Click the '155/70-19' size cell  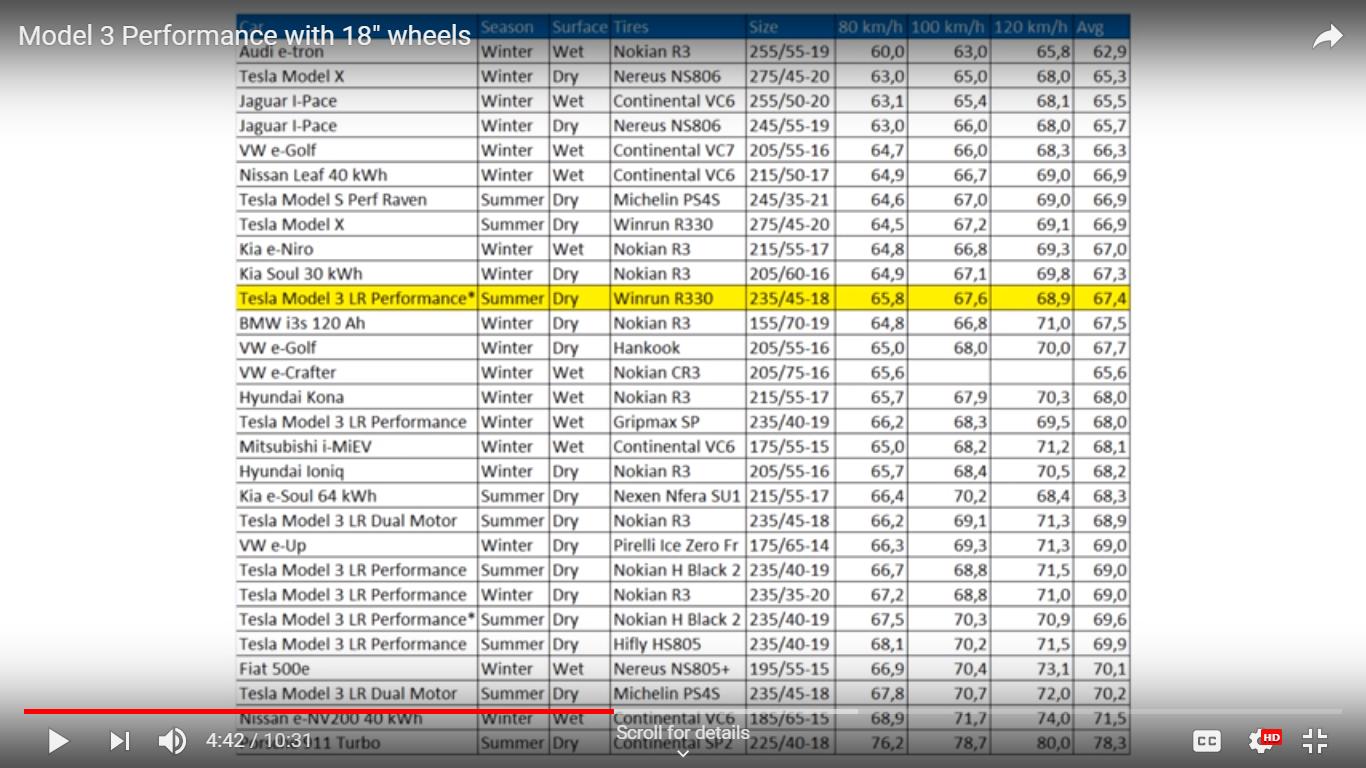pyautogui.click(x=790, y=323)
